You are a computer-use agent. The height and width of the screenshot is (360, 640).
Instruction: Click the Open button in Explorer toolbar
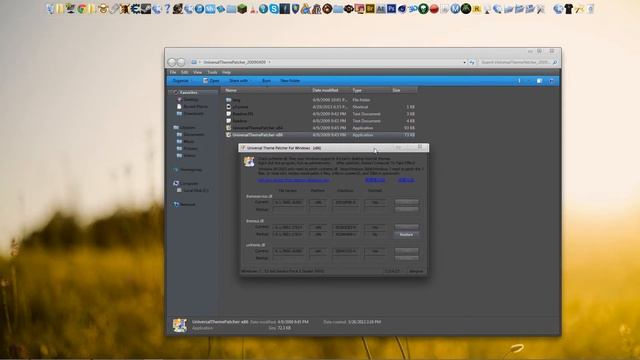(211, 81)
